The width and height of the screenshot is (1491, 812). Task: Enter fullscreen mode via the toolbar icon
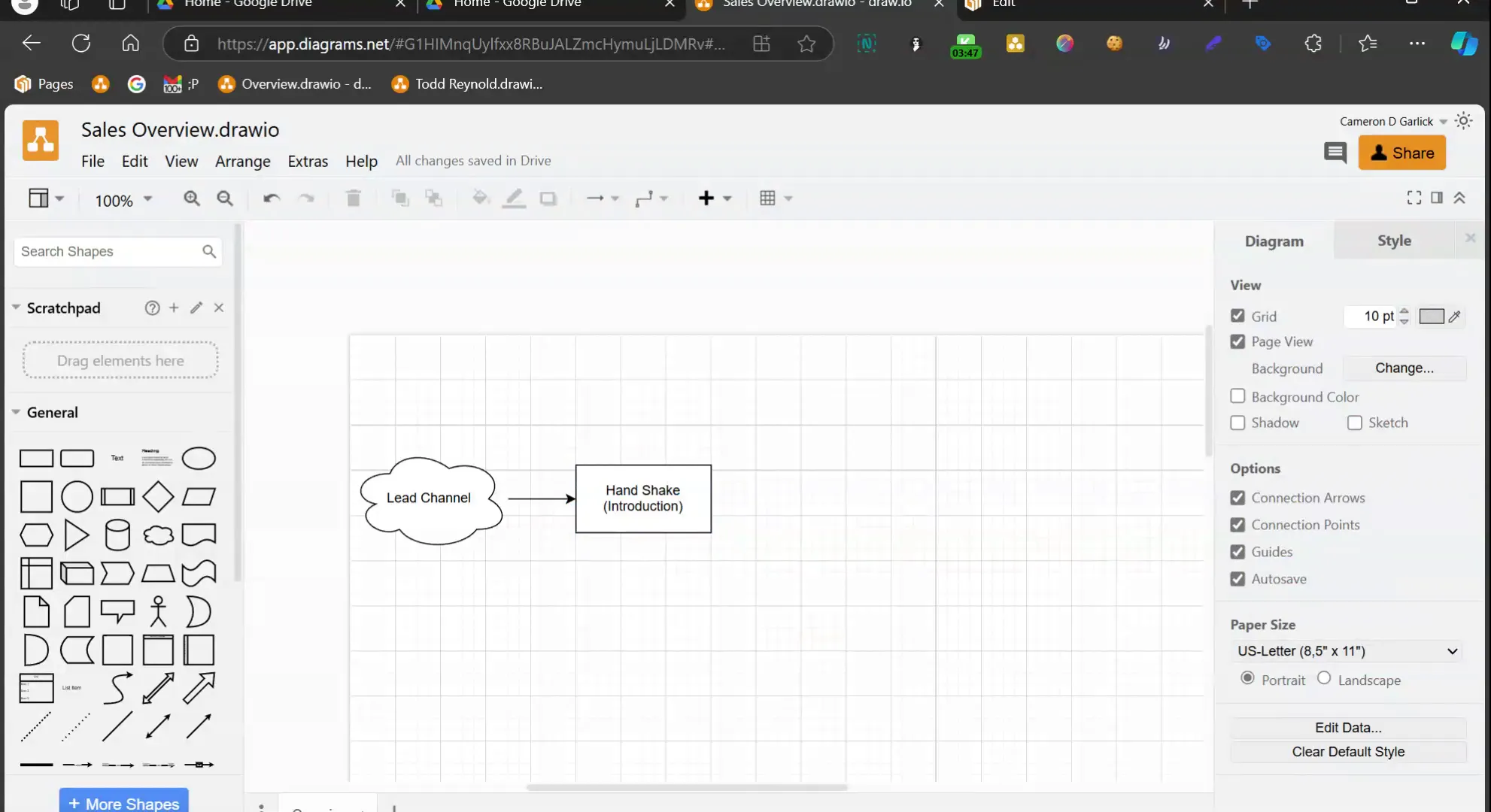1414,197
